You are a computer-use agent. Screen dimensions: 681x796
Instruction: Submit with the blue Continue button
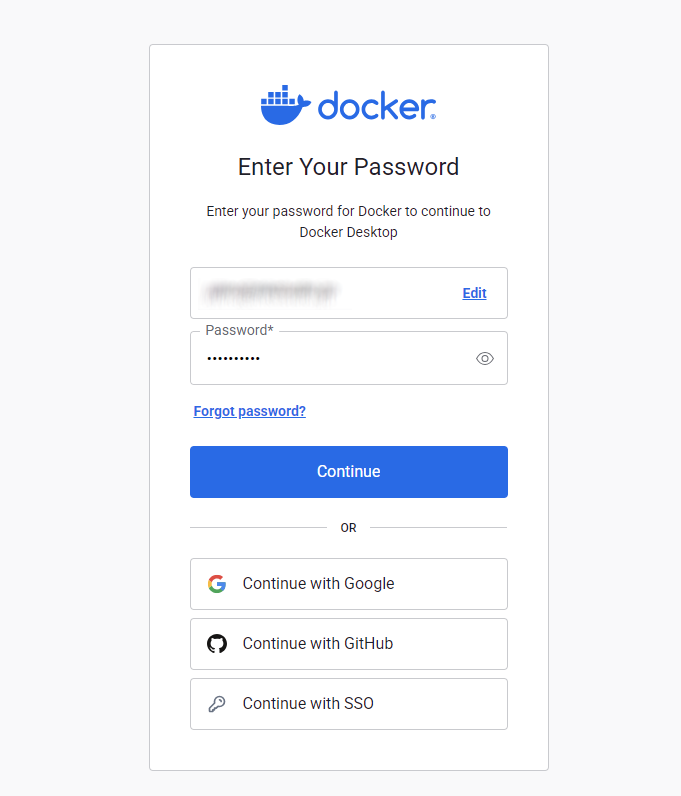[x=349, y=472]
